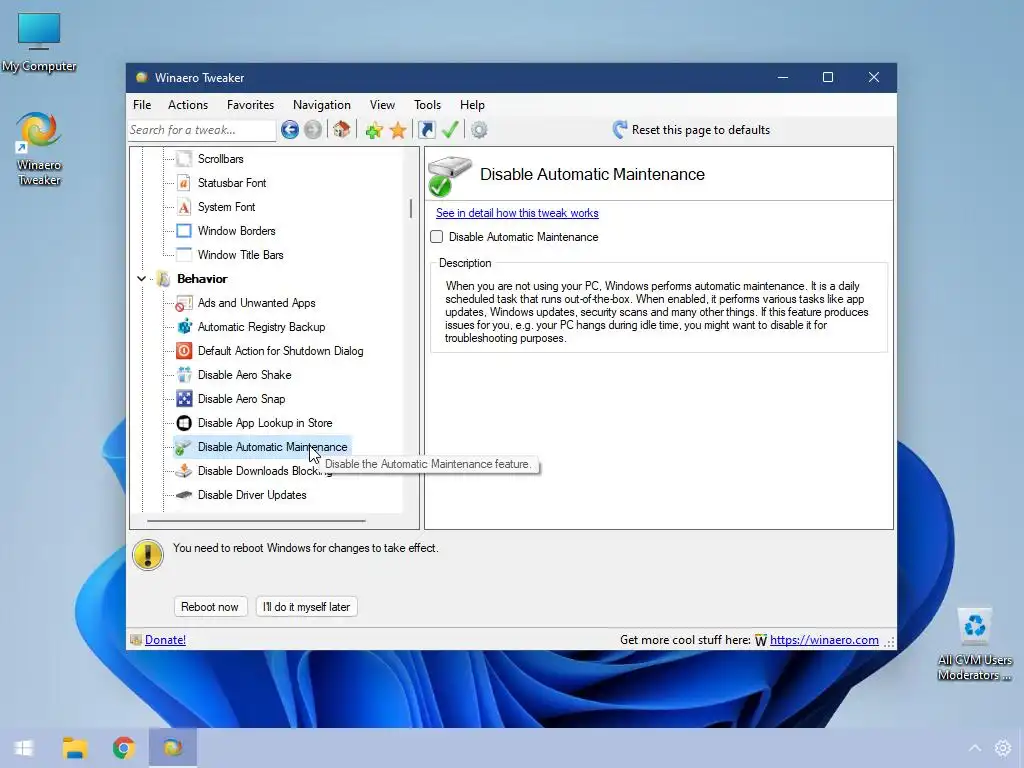Click the Default Action for Shutdown Dialog icon

184,351
